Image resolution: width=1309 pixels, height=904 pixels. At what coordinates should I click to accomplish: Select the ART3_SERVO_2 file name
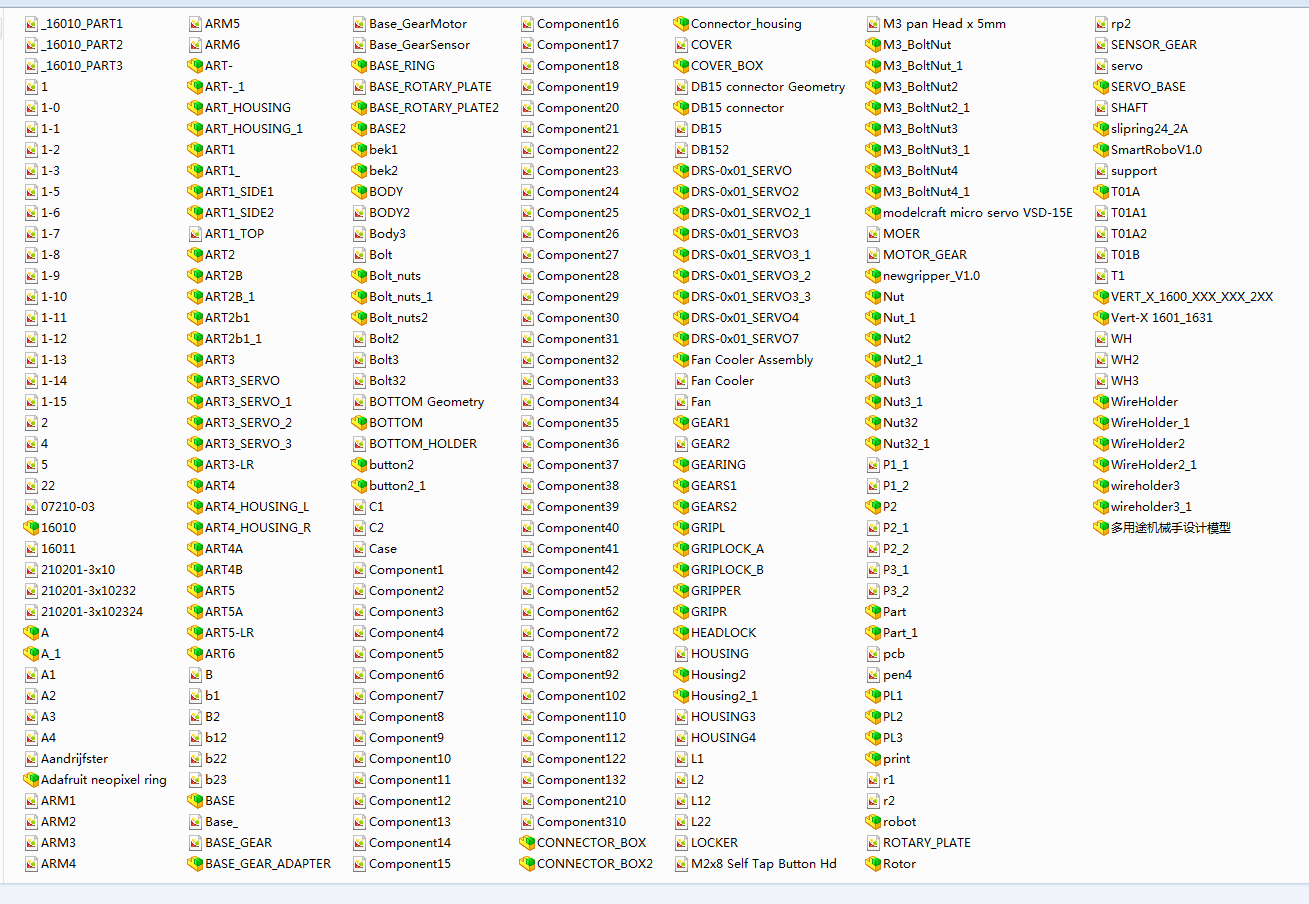(249, 423)
